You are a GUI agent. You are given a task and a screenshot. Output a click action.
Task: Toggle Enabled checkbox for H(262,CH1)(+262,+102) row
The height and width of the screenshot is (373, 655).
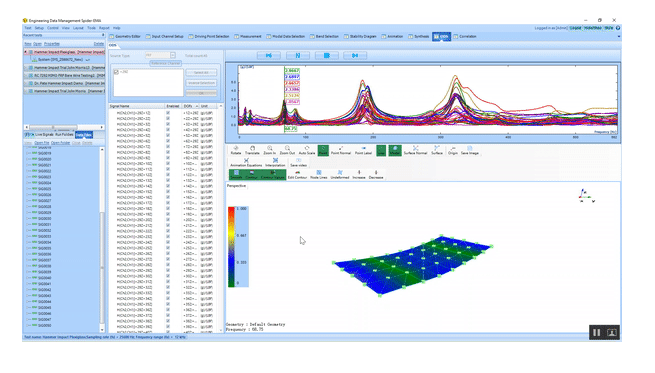click(x=168, y=163)
